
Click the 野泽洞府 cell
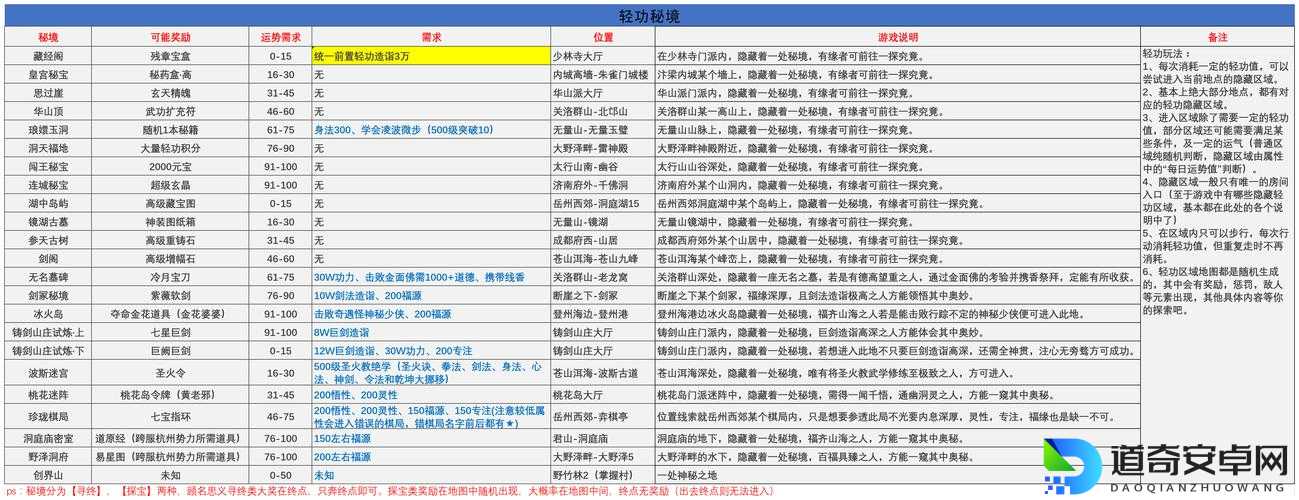point(48,456)
